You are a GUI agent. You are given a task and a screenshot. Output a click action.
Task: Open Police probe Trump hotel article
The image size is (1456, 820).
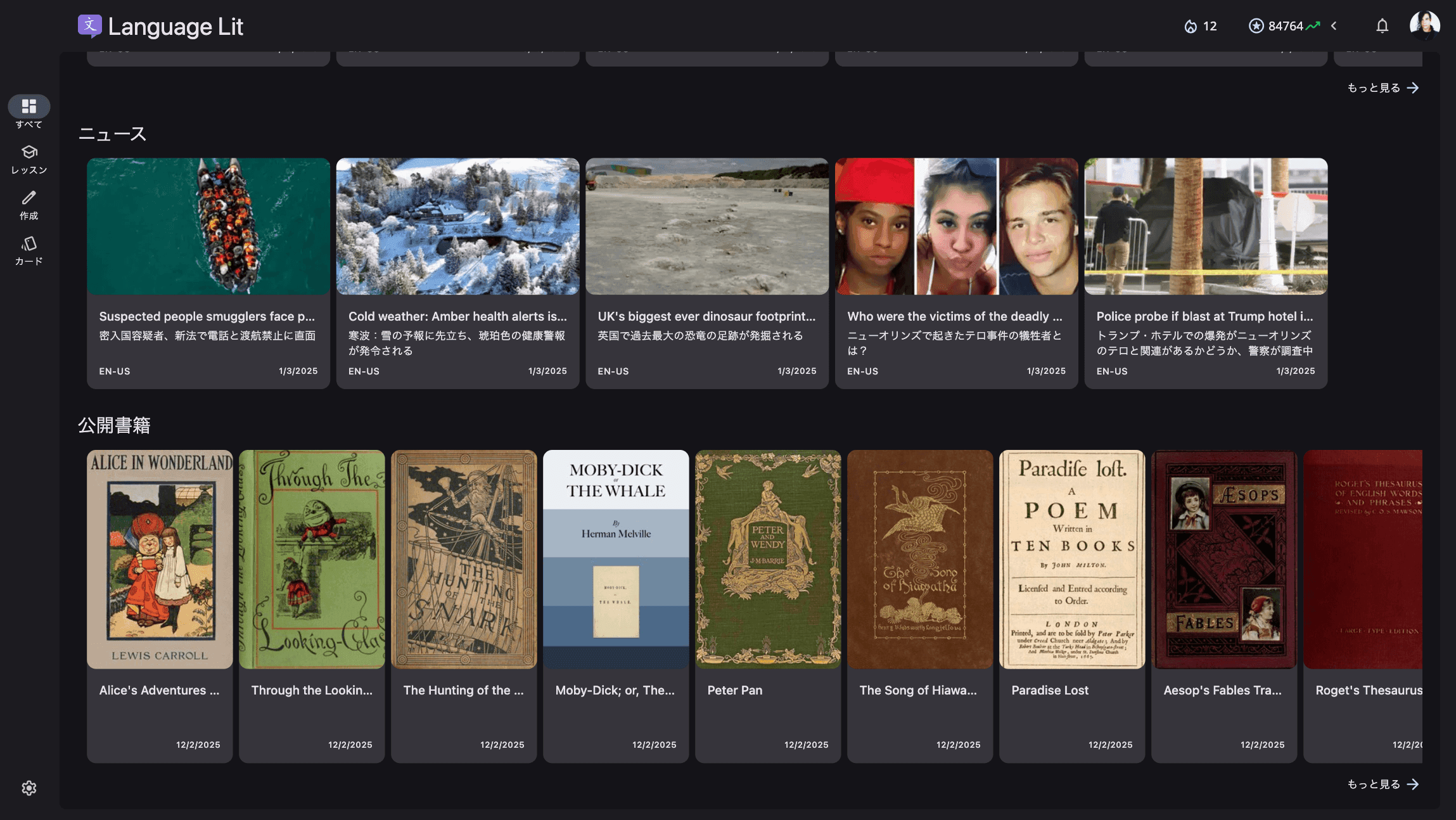(1206, 273)
